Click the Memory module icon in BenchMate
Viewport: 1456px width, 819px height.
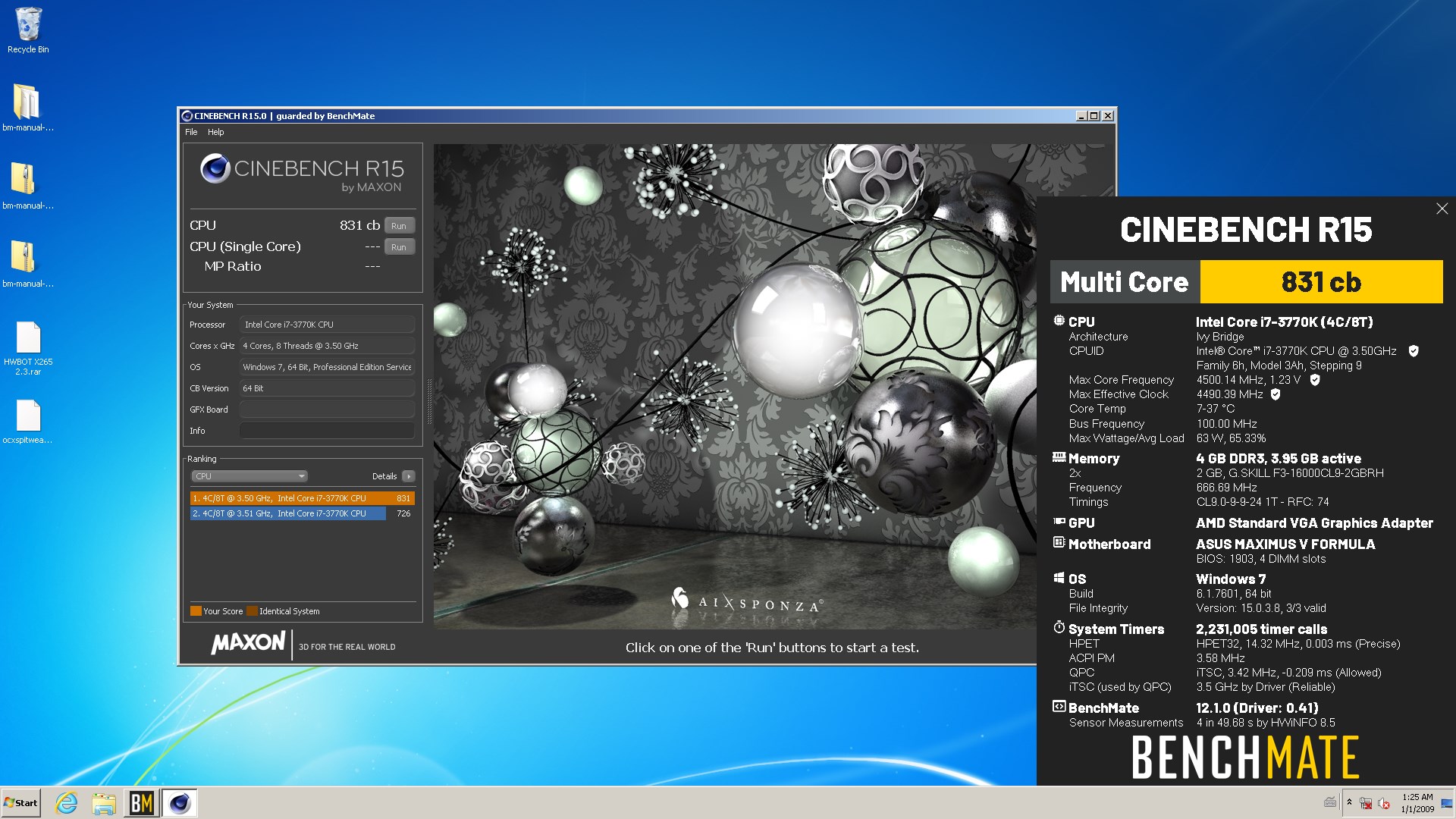click(1059, 457)
